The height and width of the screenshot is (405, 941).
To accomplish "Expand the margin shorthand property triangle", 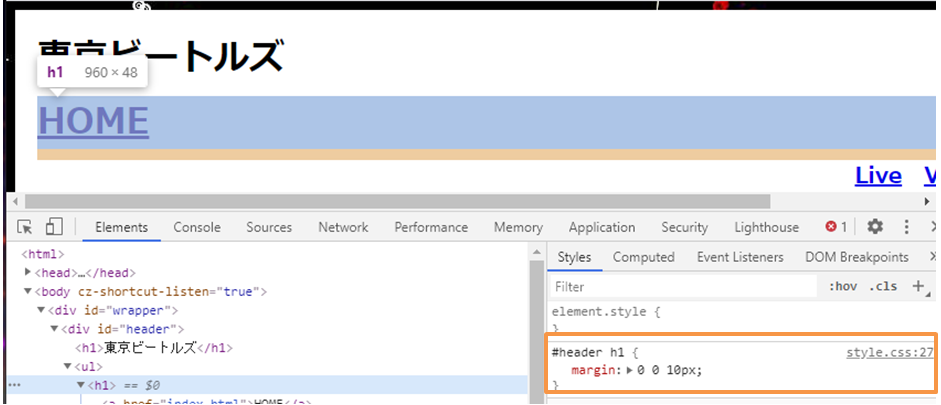I will point(629,370).
